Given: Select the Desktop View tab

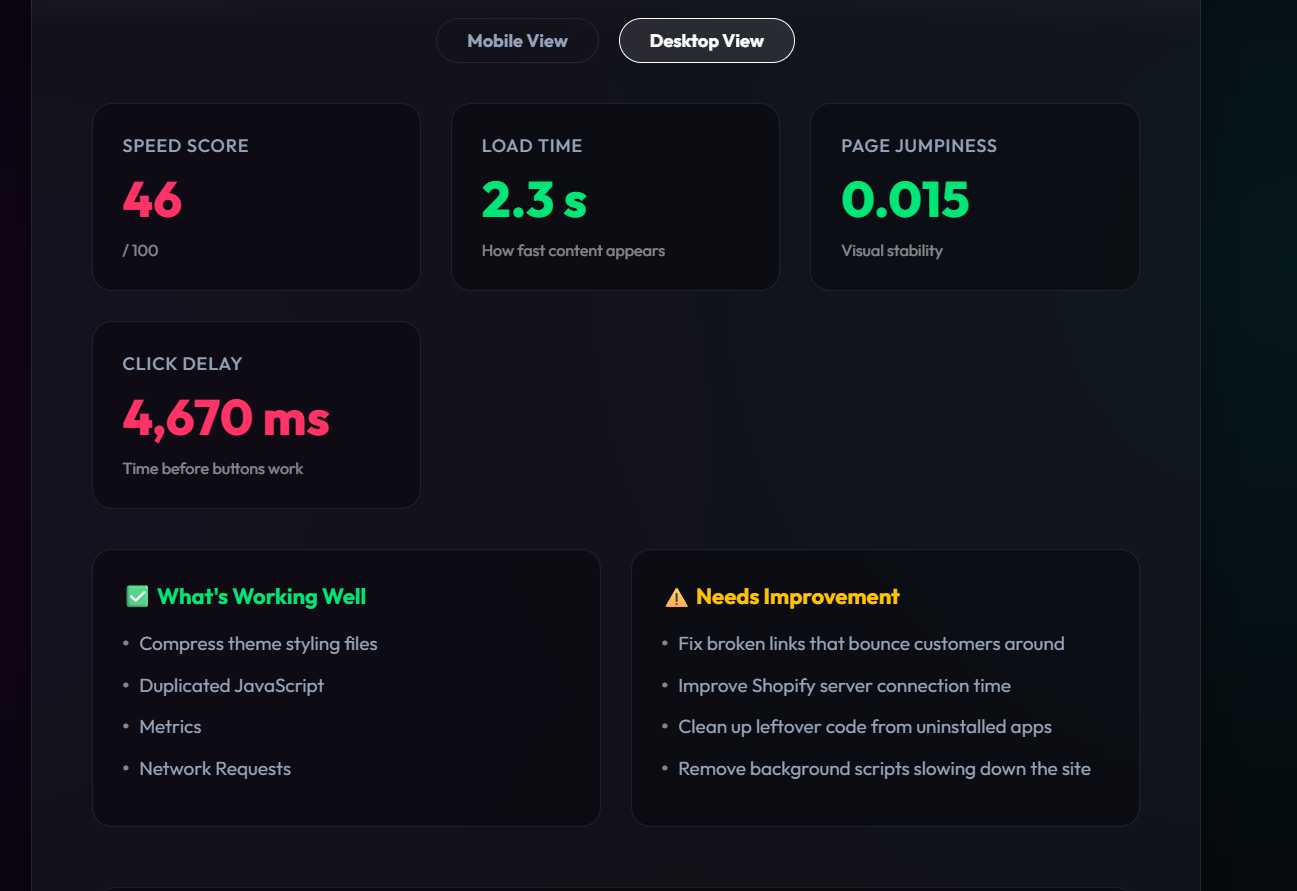Looking at the screenshot, I should 707,41.
